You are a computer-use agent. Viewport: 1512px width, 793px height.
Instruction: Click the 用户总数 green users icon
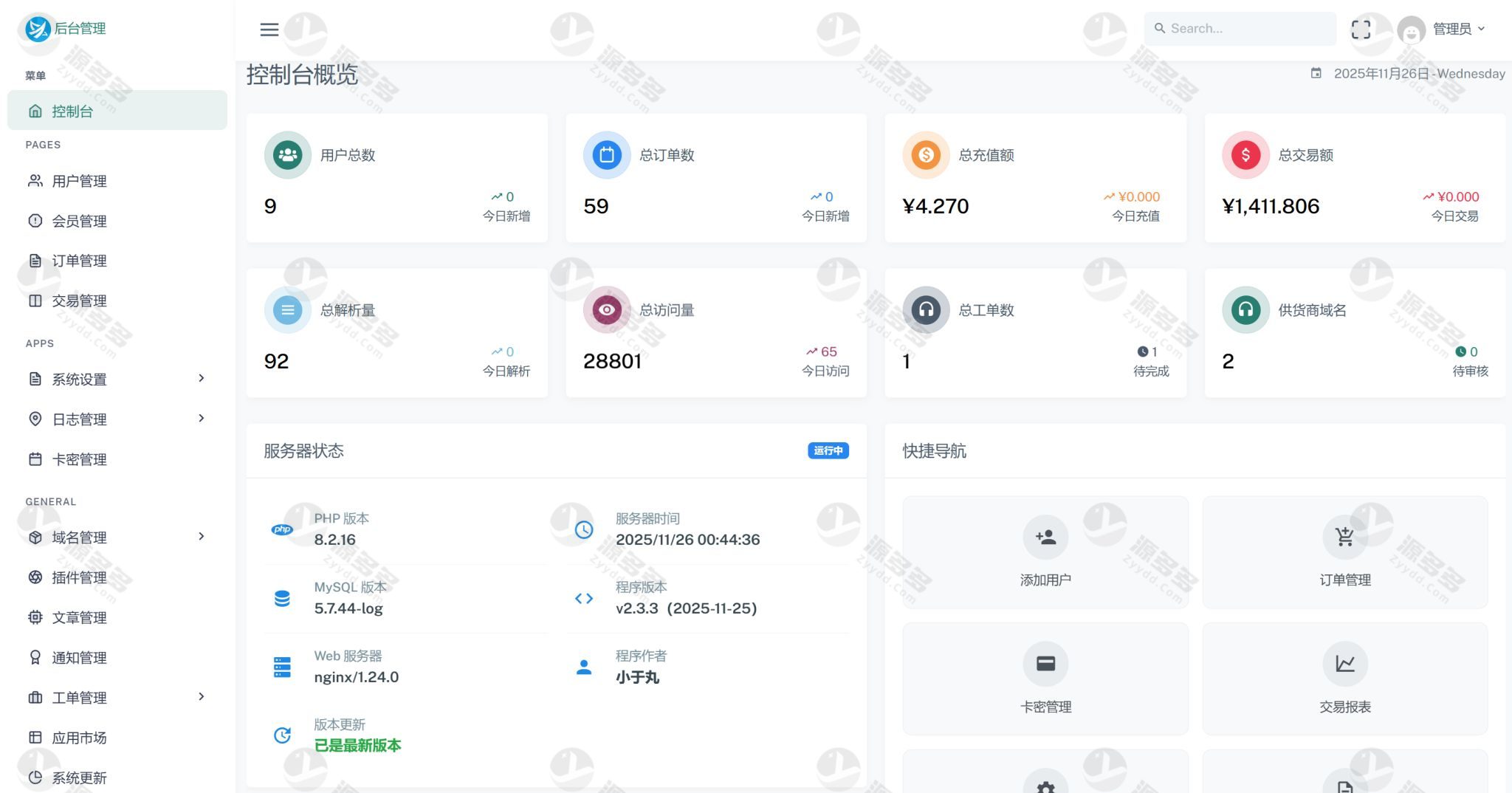pyautogui.click(x=288, y=155)
